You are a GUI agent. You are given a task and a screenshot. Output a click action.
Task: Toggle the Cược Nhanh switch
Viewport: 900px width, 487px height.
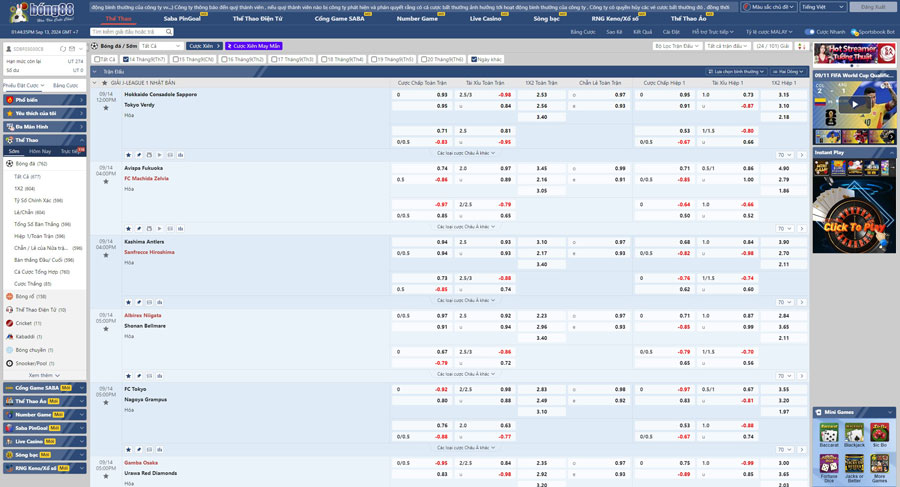click(809, 32)
